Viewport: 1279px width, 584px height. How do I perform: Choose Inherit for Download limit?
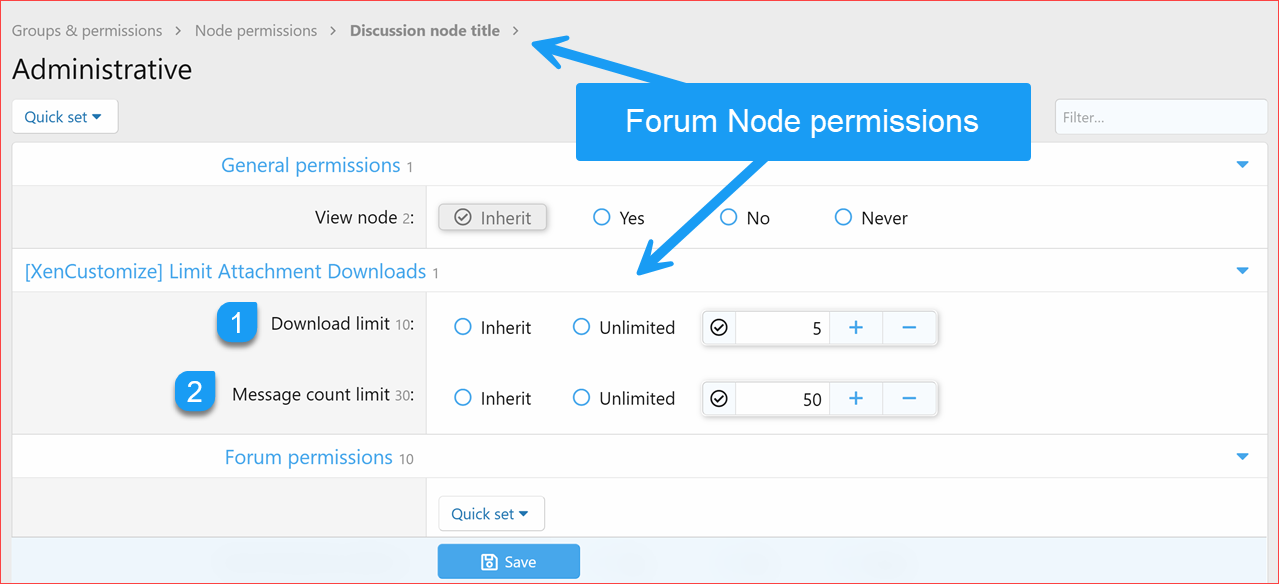click(x=461, y=327)
